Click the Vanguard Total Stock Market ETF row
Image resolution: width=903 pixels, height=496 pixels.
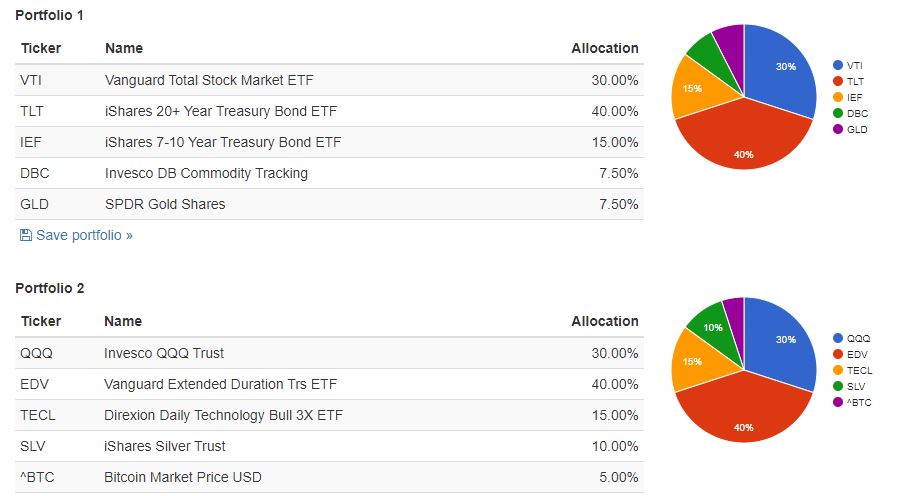[x=209, y=80]
